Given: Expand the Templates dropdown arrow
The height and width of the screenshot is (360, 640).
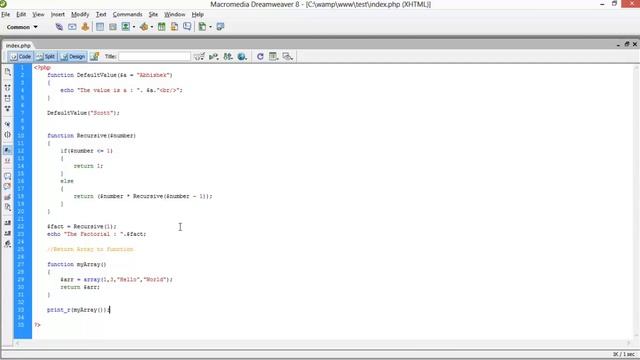Looking at the screenshot, I should pos(211,27).
